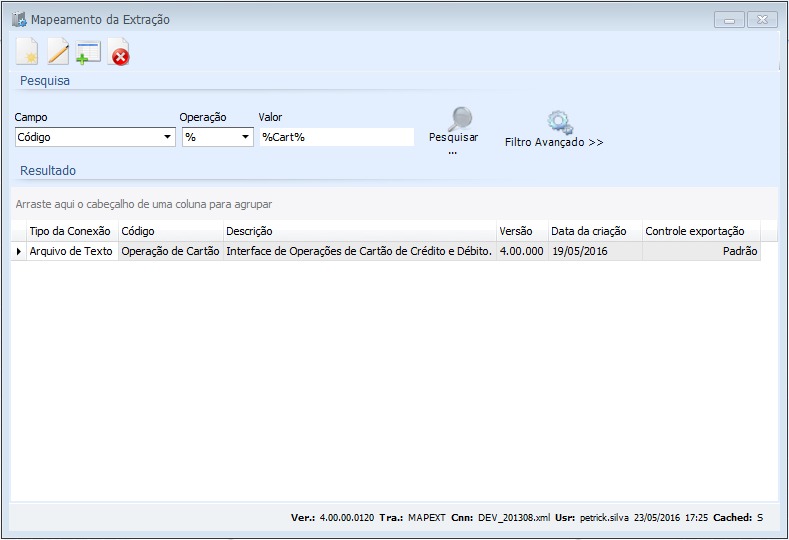This screenshot has width=789, height=540.
Task: Select the Operação de Cartão result row
Action: point(169,252)
